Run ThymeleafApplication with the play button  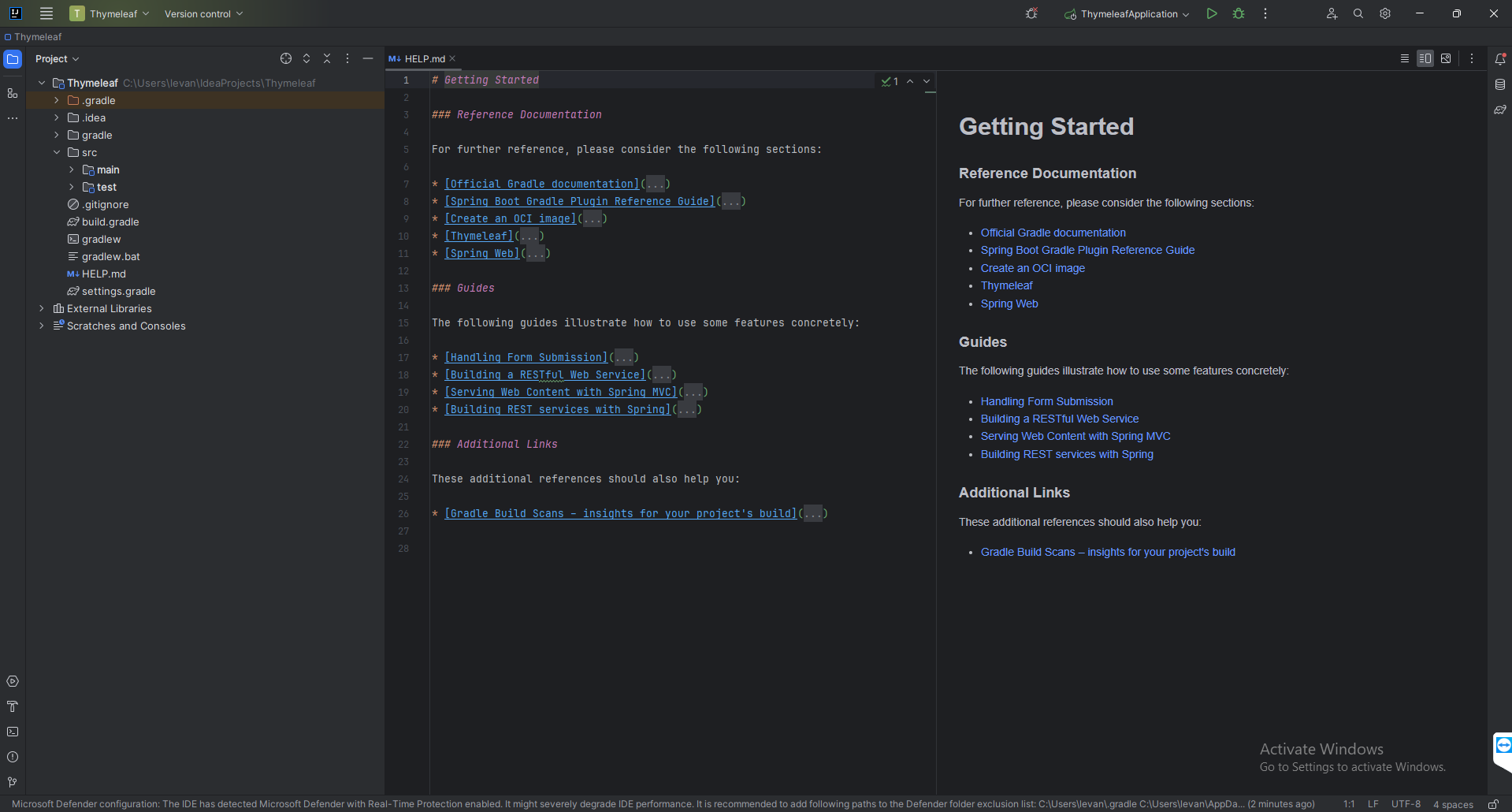point(1212,13)
